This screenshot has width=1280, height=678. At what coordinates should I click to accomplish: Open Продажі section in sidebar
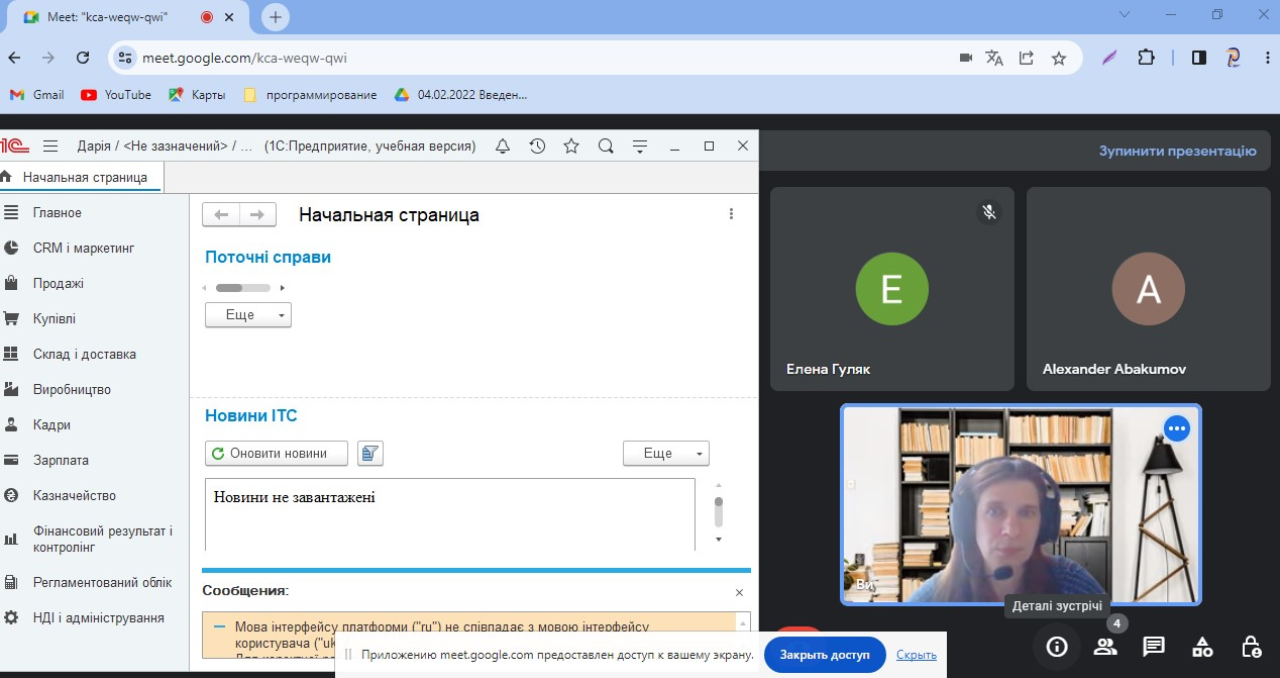click(x=58, y=283)
